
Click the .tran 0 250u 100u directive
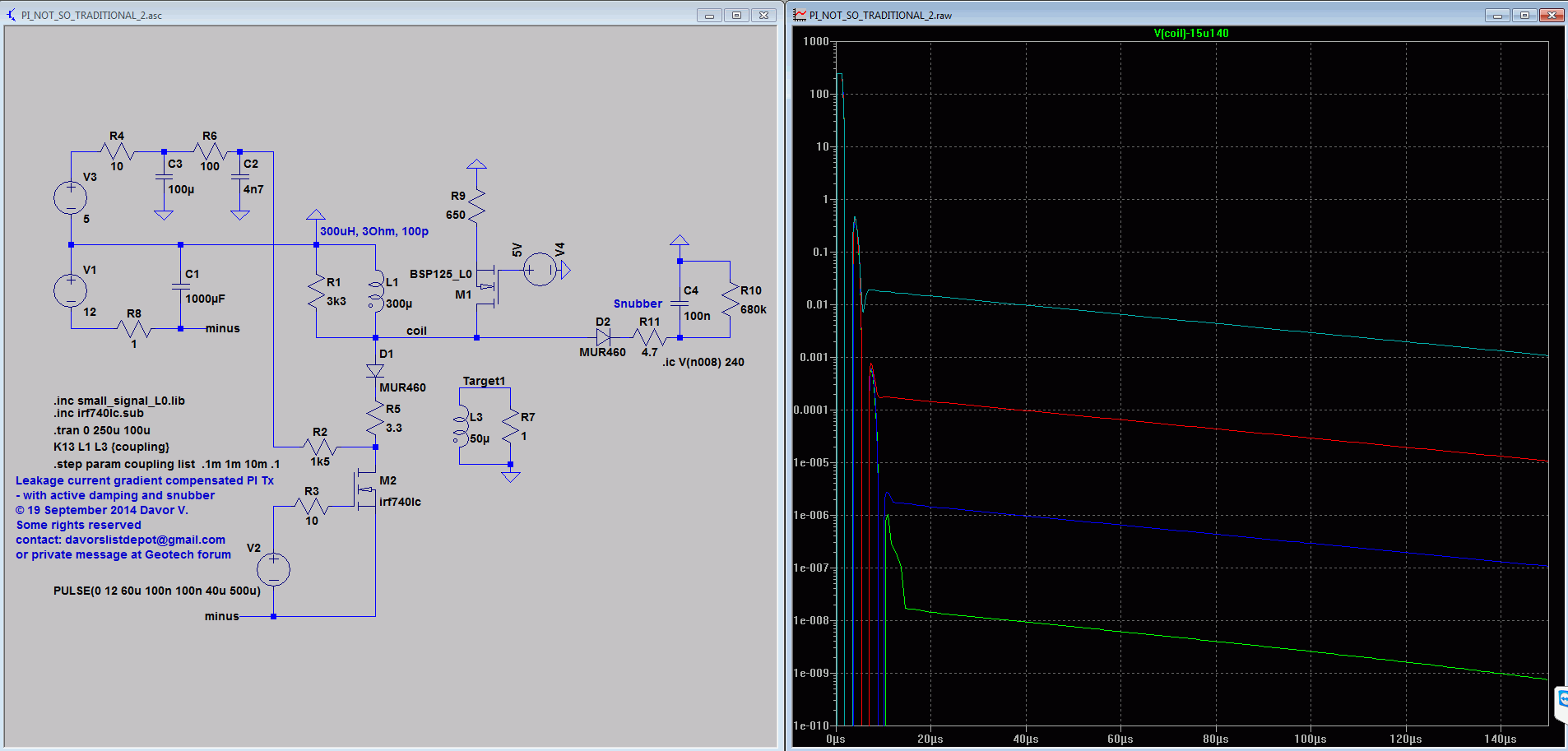tap(102, 430)
